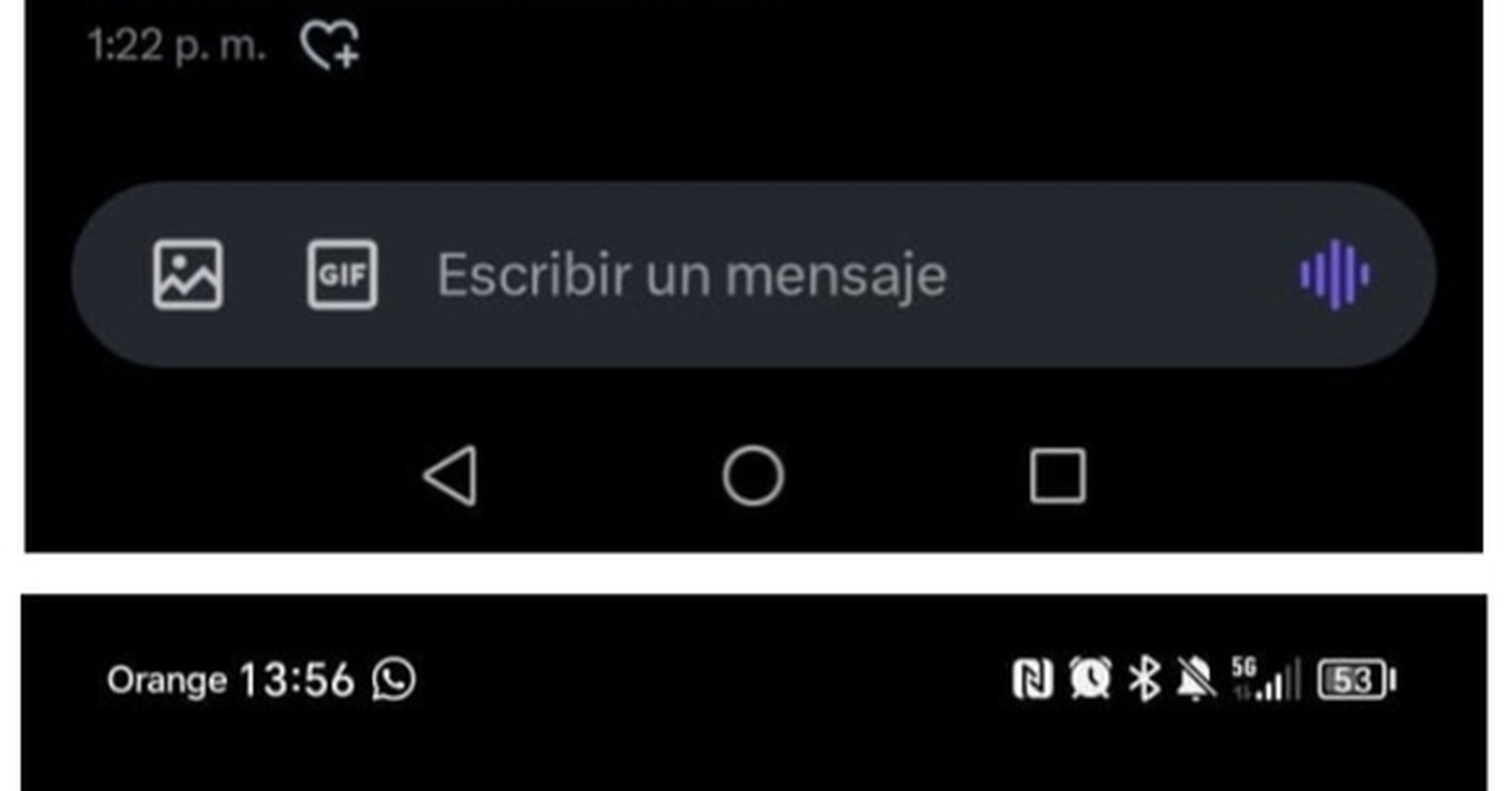Image resolution: width=1512 pixels, height=791 pixels.
Task: Tap the circular Home navigation button
Action: coord(753,476)
